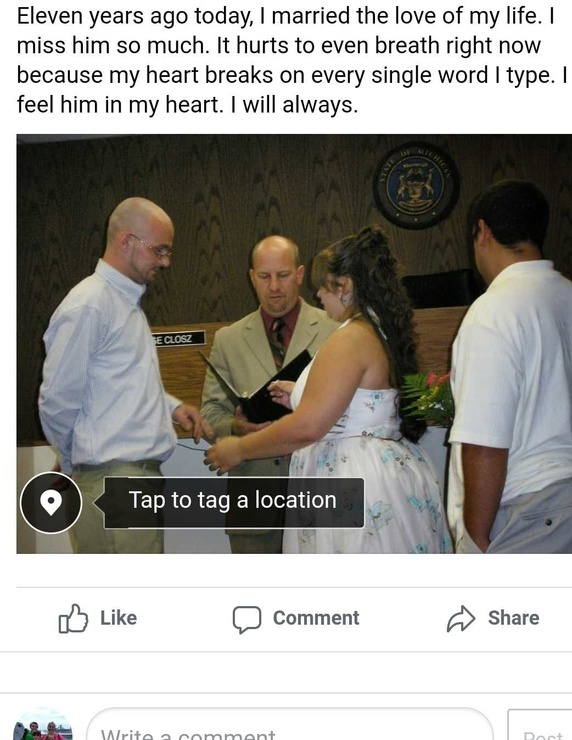Click the bride's flower bouquet in the photo
This screenshot has height=740, width=572.
pyautogui.click(x=428, y=399)
